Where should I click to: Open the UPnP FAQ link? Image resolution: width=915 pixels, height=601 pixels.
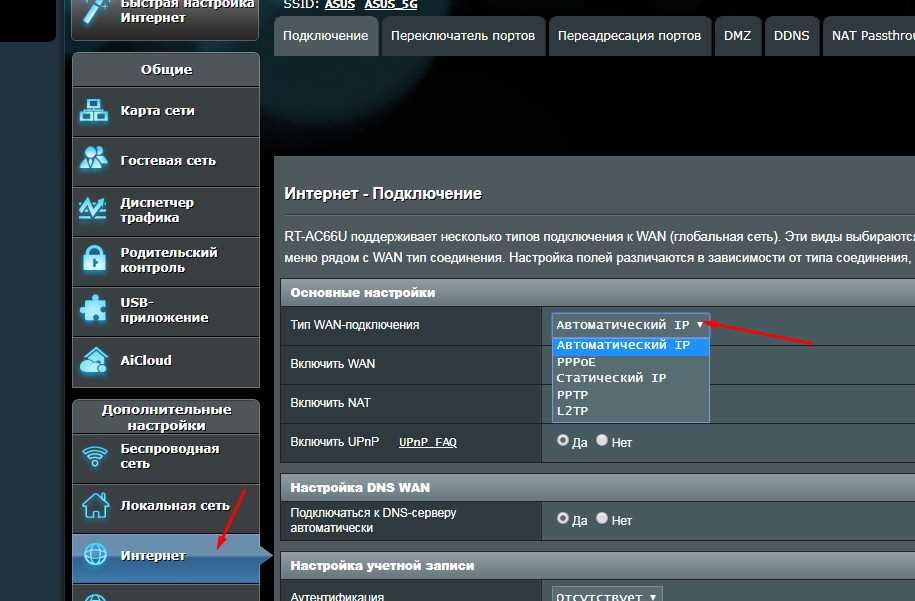click(428, 442)
